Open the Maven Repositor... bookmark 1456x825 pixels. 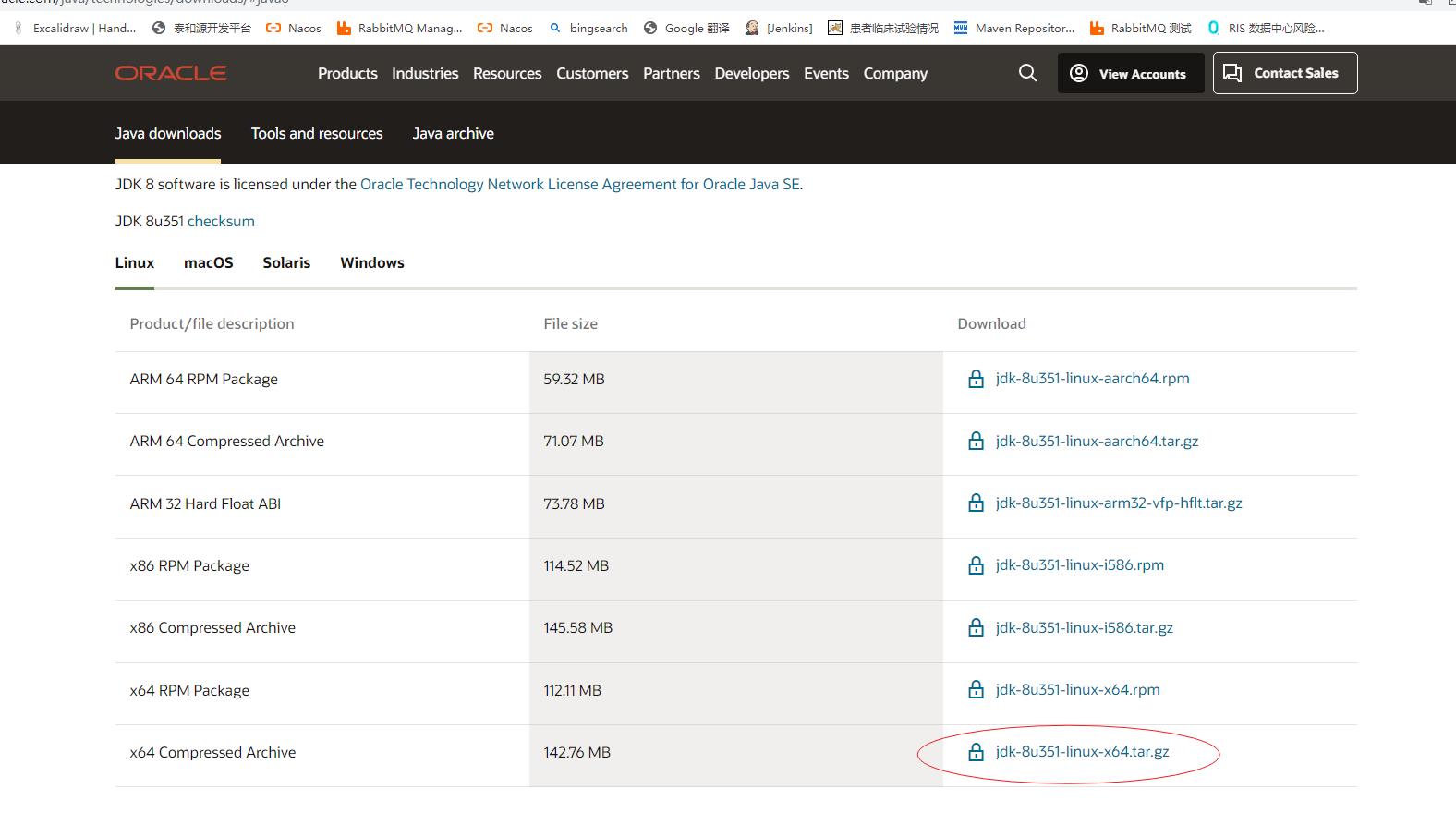(1014, 28)
